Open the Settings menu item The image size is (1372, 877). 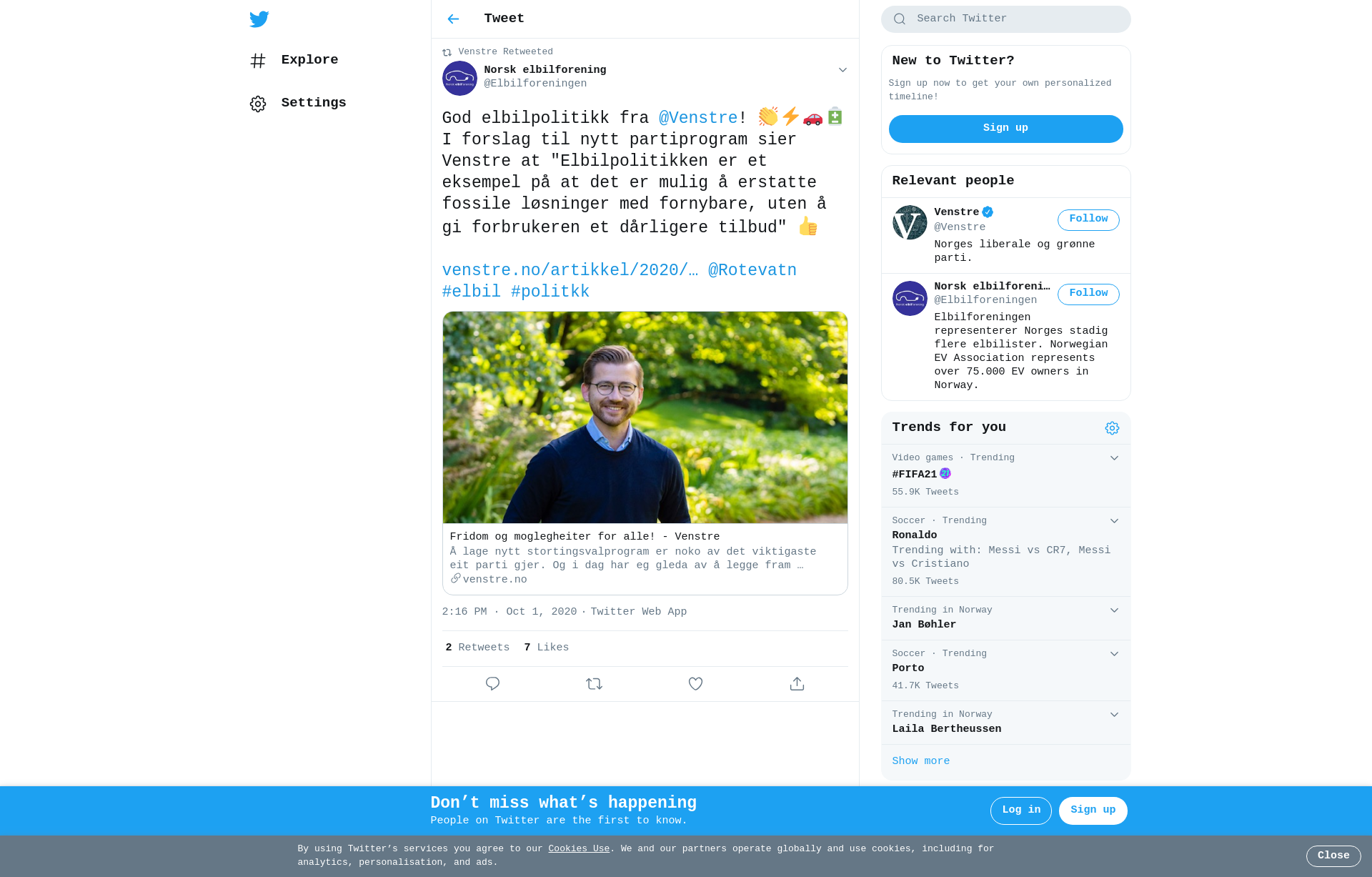pos(313,103)
